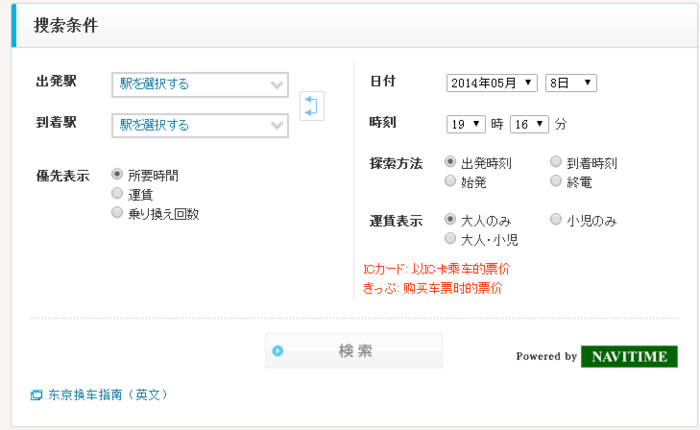Select 大人・小児 fare display option
The image size is (700, 430).
[450, 239]
